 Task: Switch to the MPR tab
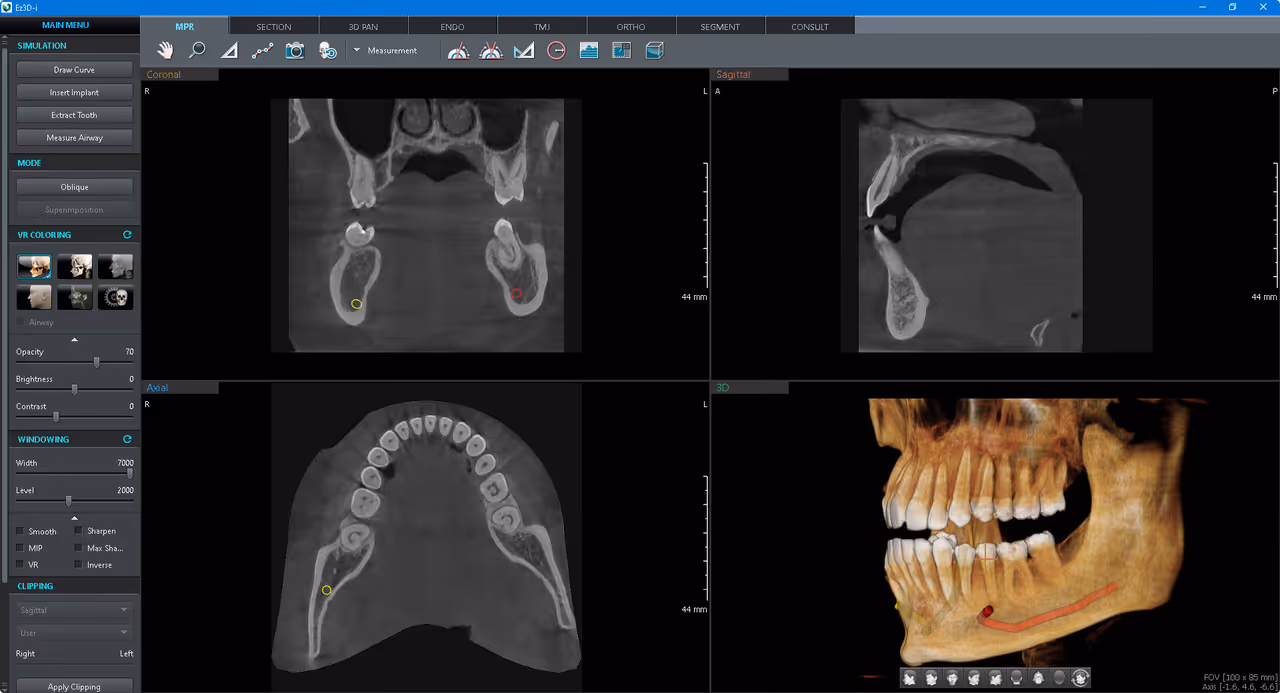pyautogui.click(x=184, y=26)
